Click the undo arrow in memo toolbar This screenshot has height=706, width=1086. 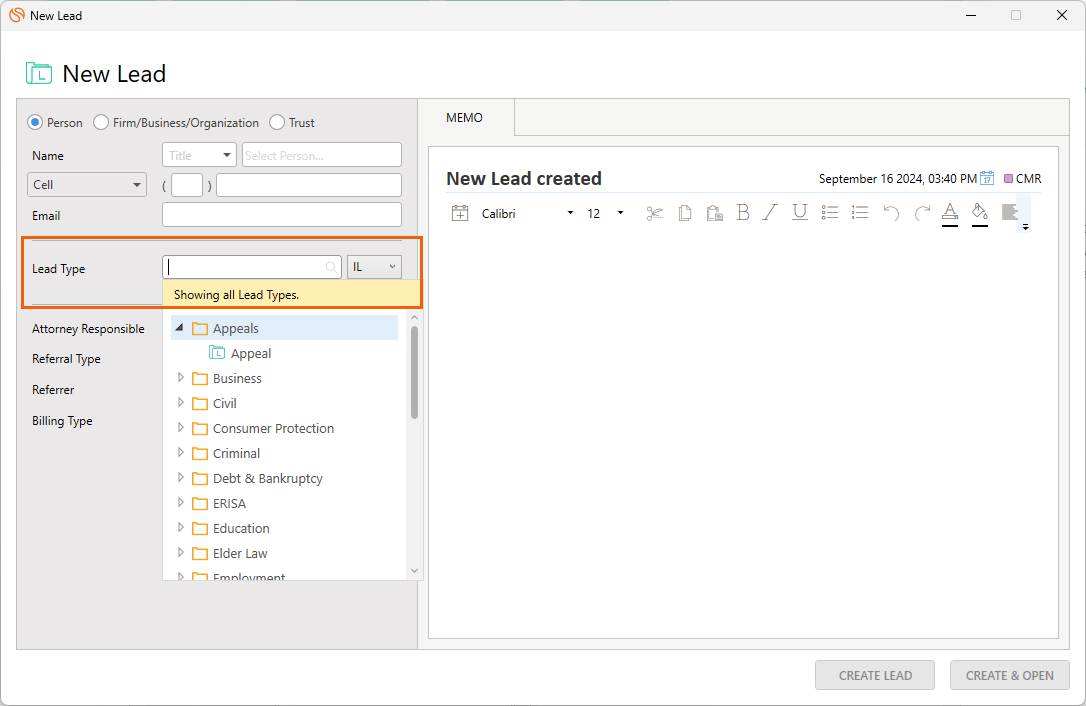(x=891, y=213)
